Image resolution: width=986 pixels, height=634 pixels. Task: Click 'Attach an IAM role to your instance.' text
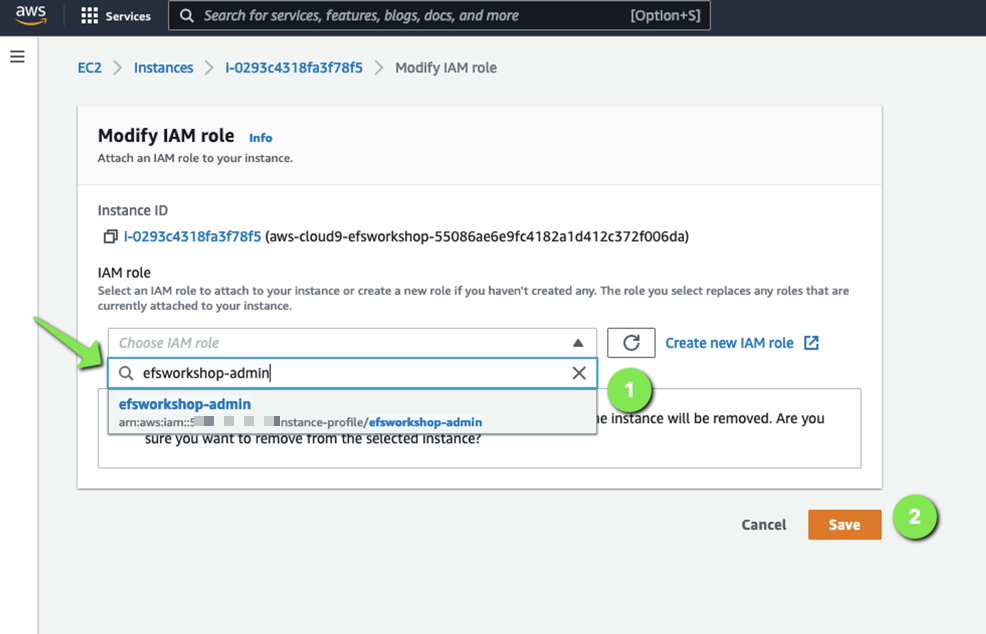coord(195,158)
